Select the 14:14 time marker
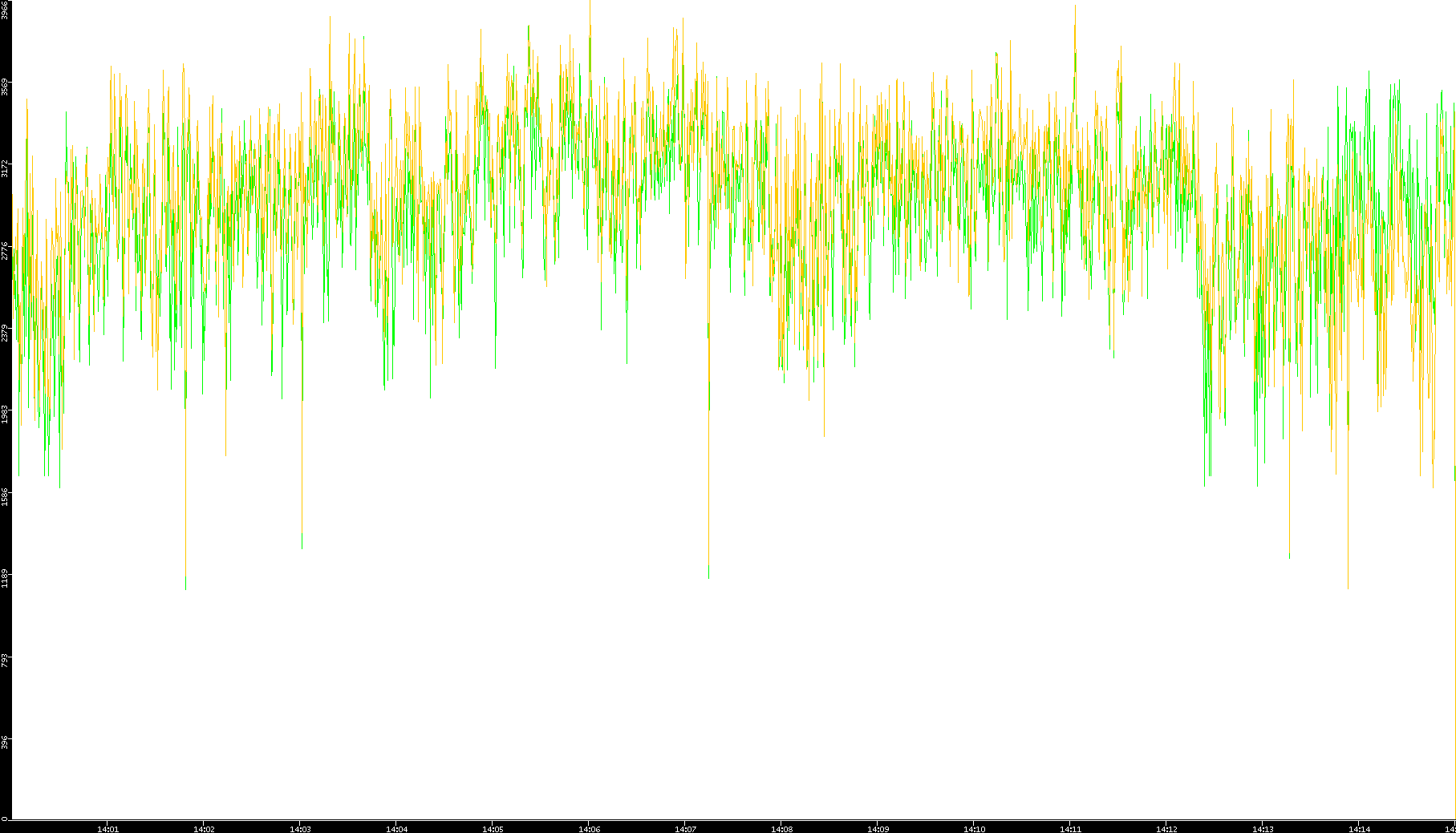Viewport: 1456px width, 833px height. pyautogui.click(x=1359, y=829)
